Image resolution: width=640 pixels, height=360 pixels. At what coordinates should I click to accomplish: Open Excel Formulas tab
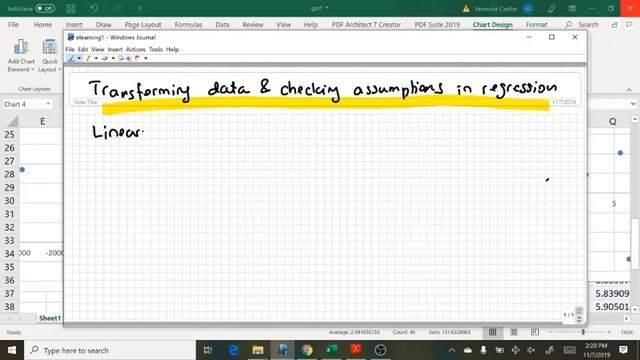point(188,24)
